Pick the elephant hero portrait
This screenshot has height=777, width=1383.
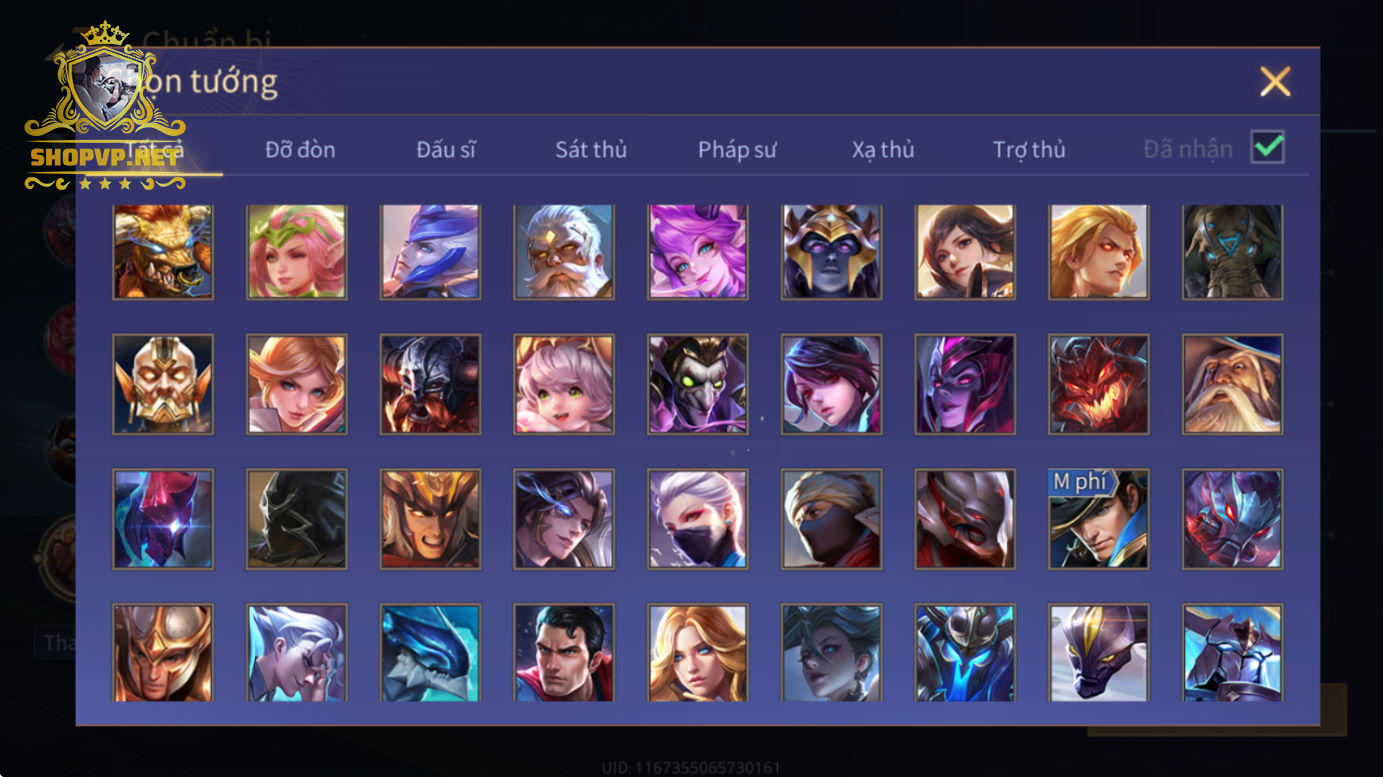click(1233, 252)
